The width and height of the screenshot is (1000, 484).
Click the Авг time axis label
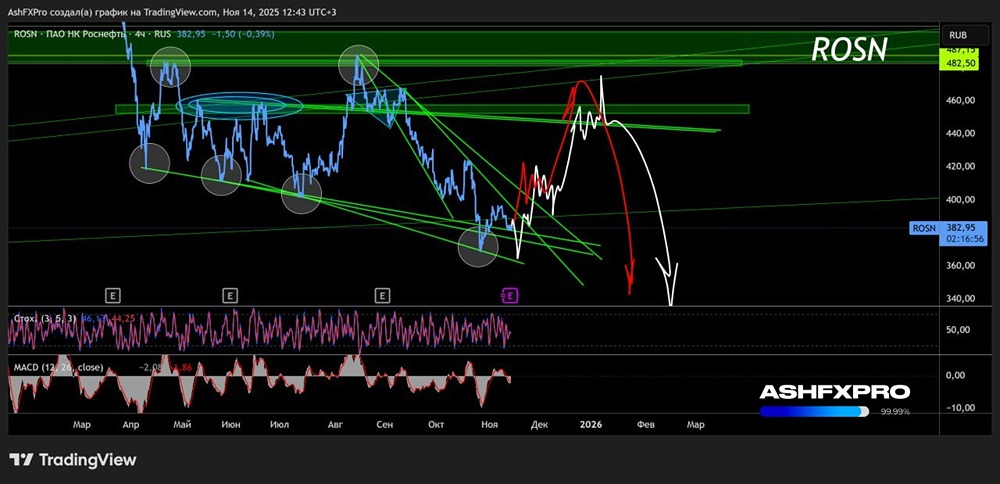click(335, 425)
